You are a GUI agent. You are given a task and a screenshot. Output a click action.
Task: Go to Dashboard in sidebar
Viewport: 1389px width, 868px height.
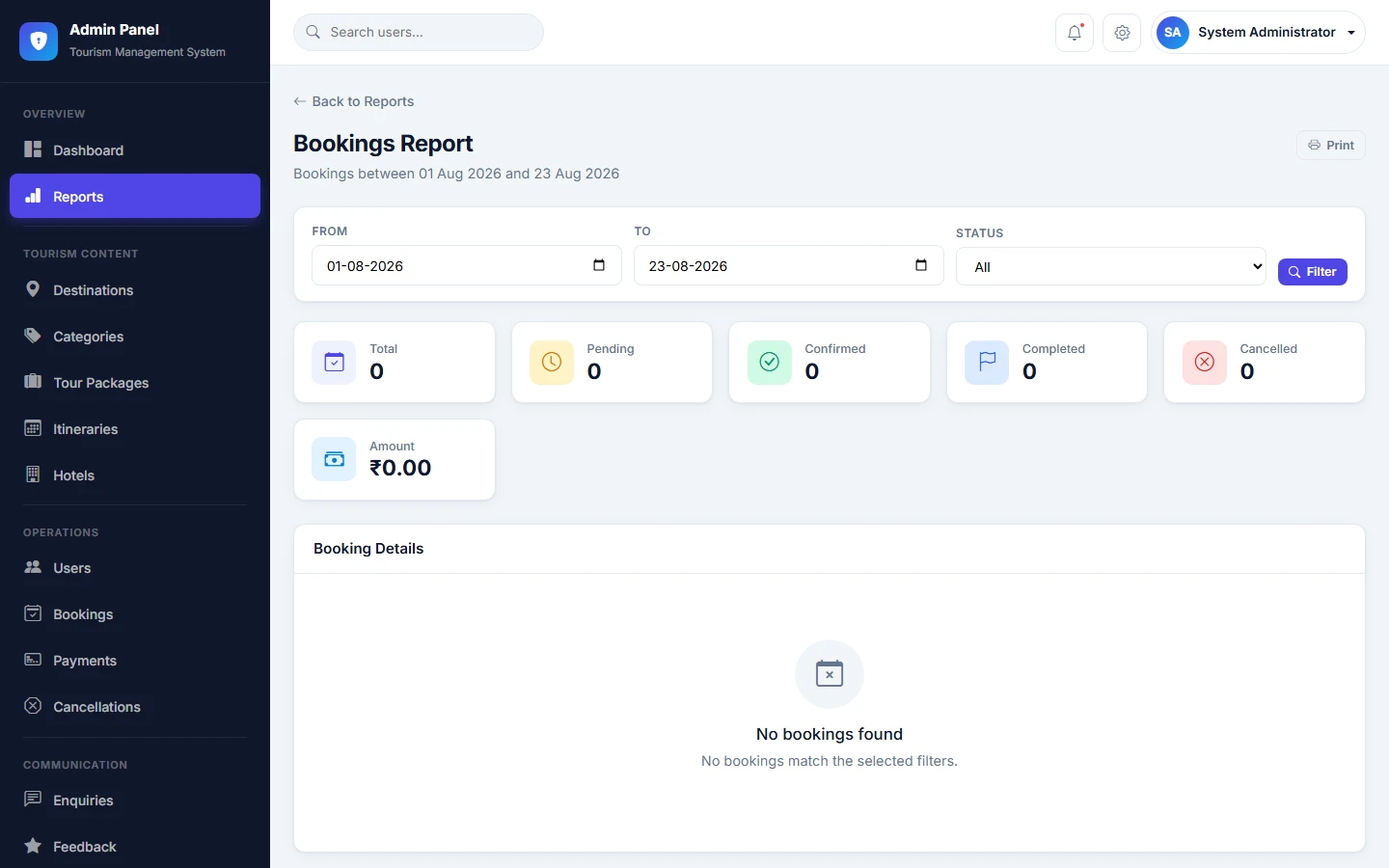pos(135,150)
